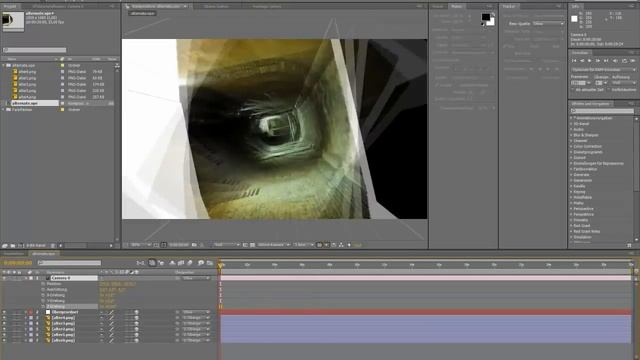This screenshot has height=360, width=640.
Task: Open the RAM preview options dropdown
Action: (604, 70)
